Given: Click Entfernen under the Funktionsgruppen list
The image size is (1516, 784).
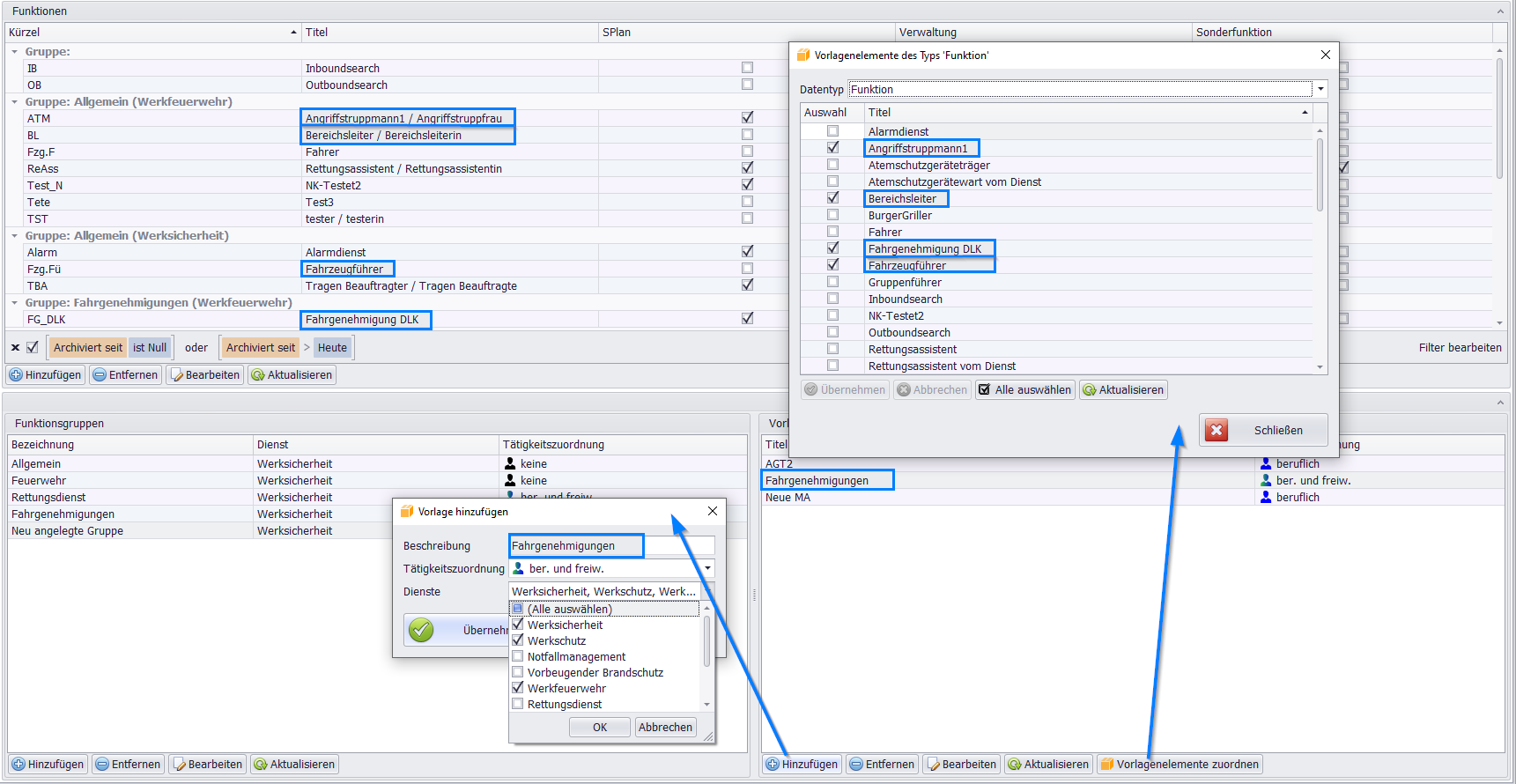Looking at the screenshot, I should 128,765.
